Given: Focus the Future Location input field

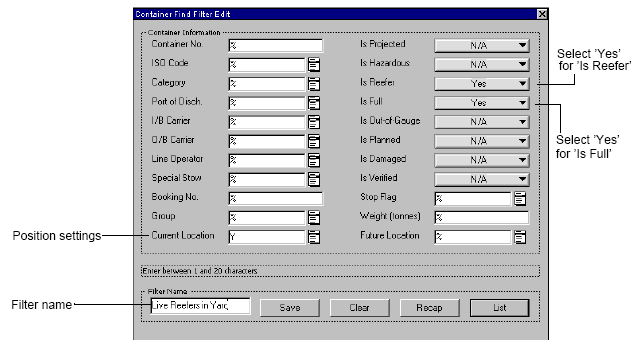Looking at the screenshot, I should [x=473, y=237].
